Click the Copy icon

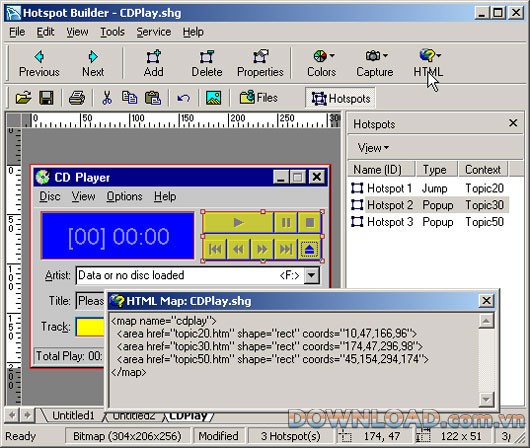click(x=129, y=98)
